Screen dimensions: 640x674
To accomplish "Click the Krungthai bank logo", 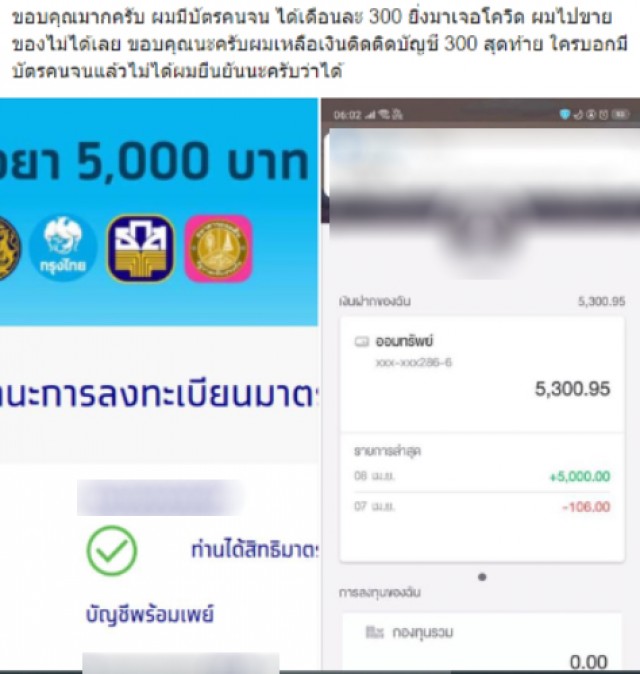I will click(63, 248).
